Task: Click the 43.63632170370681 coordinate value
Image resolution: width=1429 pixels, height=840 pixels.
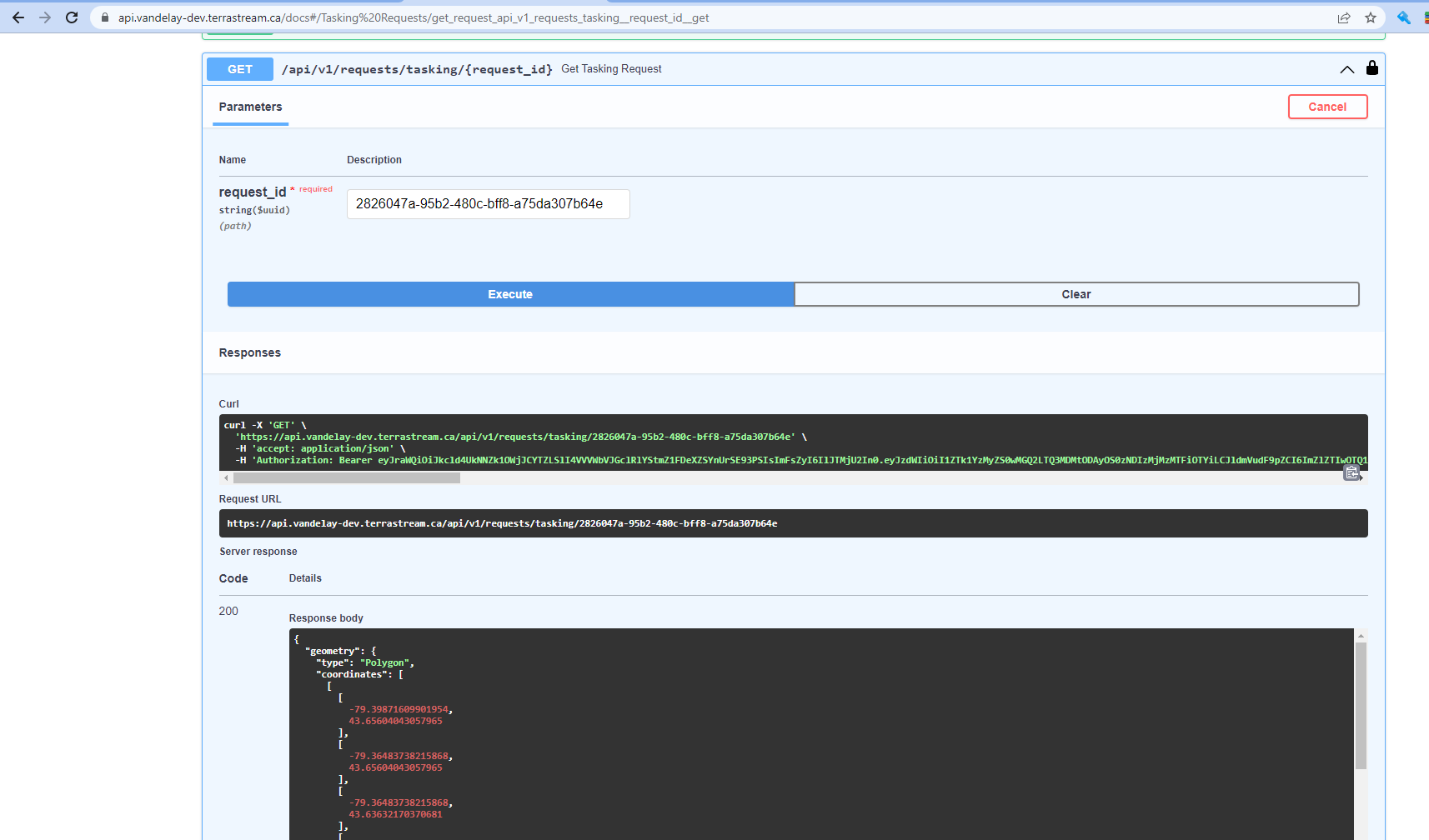Action: pyautogui.click(x=395, y=815)
